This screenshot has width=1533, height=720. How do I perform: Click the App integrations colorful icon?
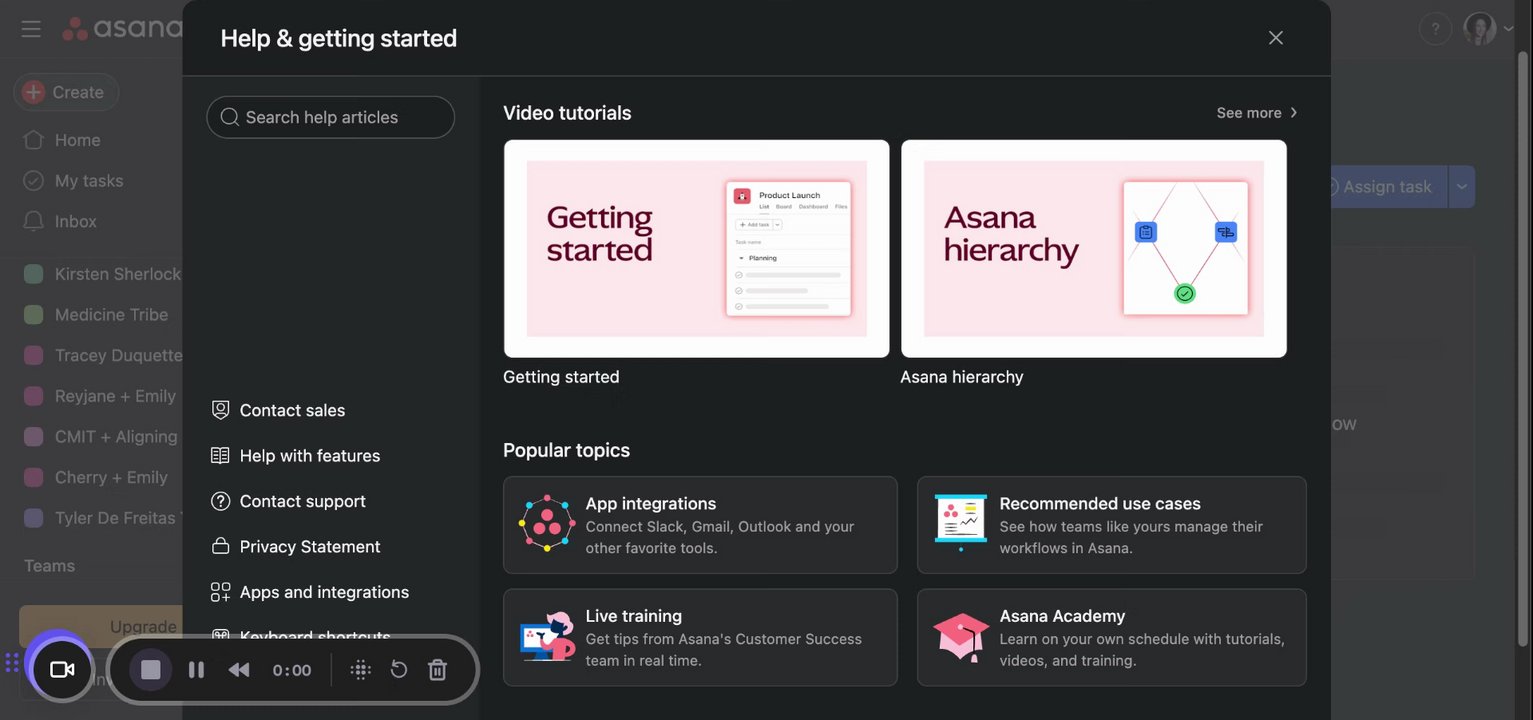546,523
